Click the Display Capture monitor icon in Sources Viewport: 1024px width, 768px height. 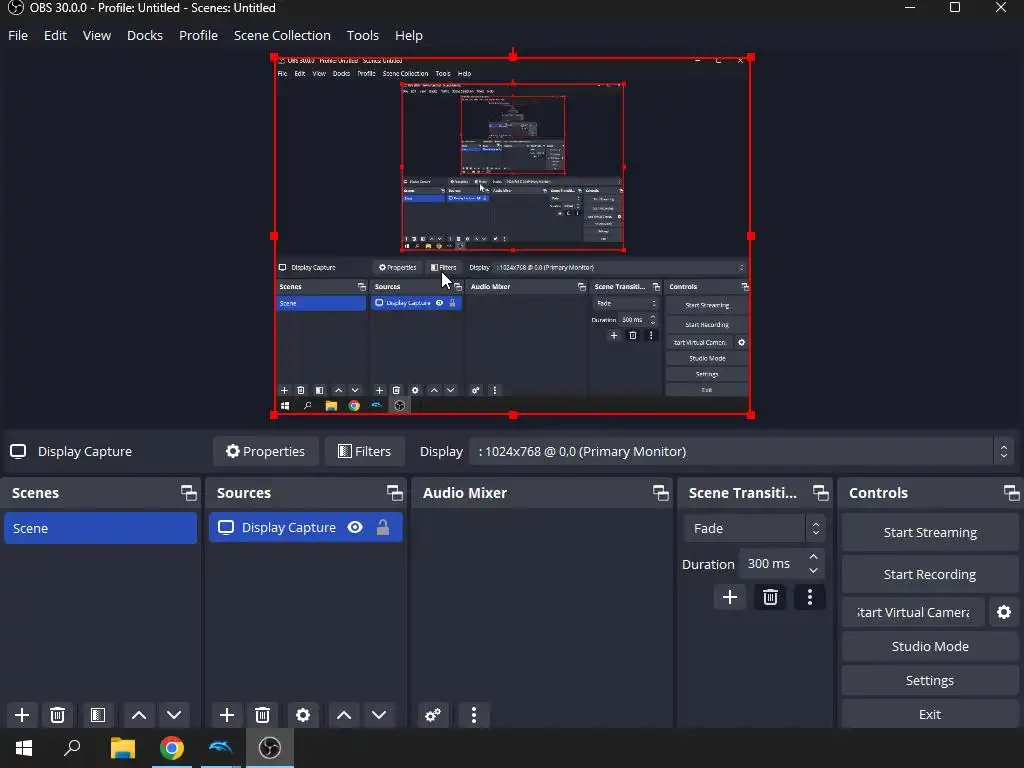tap(226, 528)
